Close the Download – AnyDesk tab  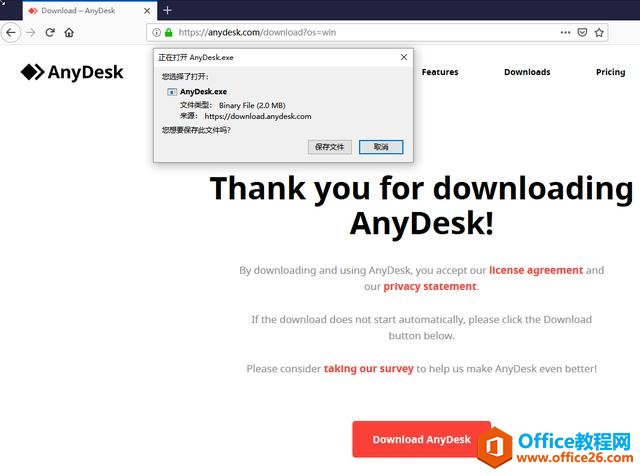coord(147,11)
